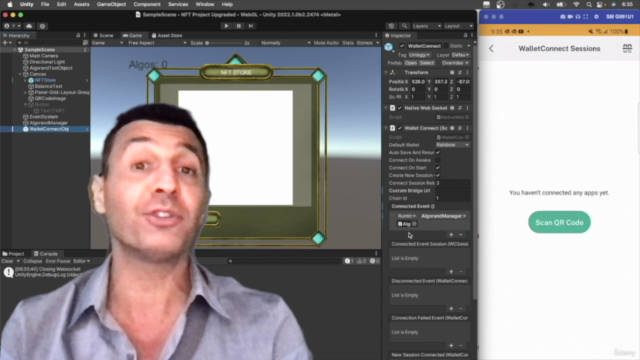Select Main Camera in Hierarchy

(44, 56)
